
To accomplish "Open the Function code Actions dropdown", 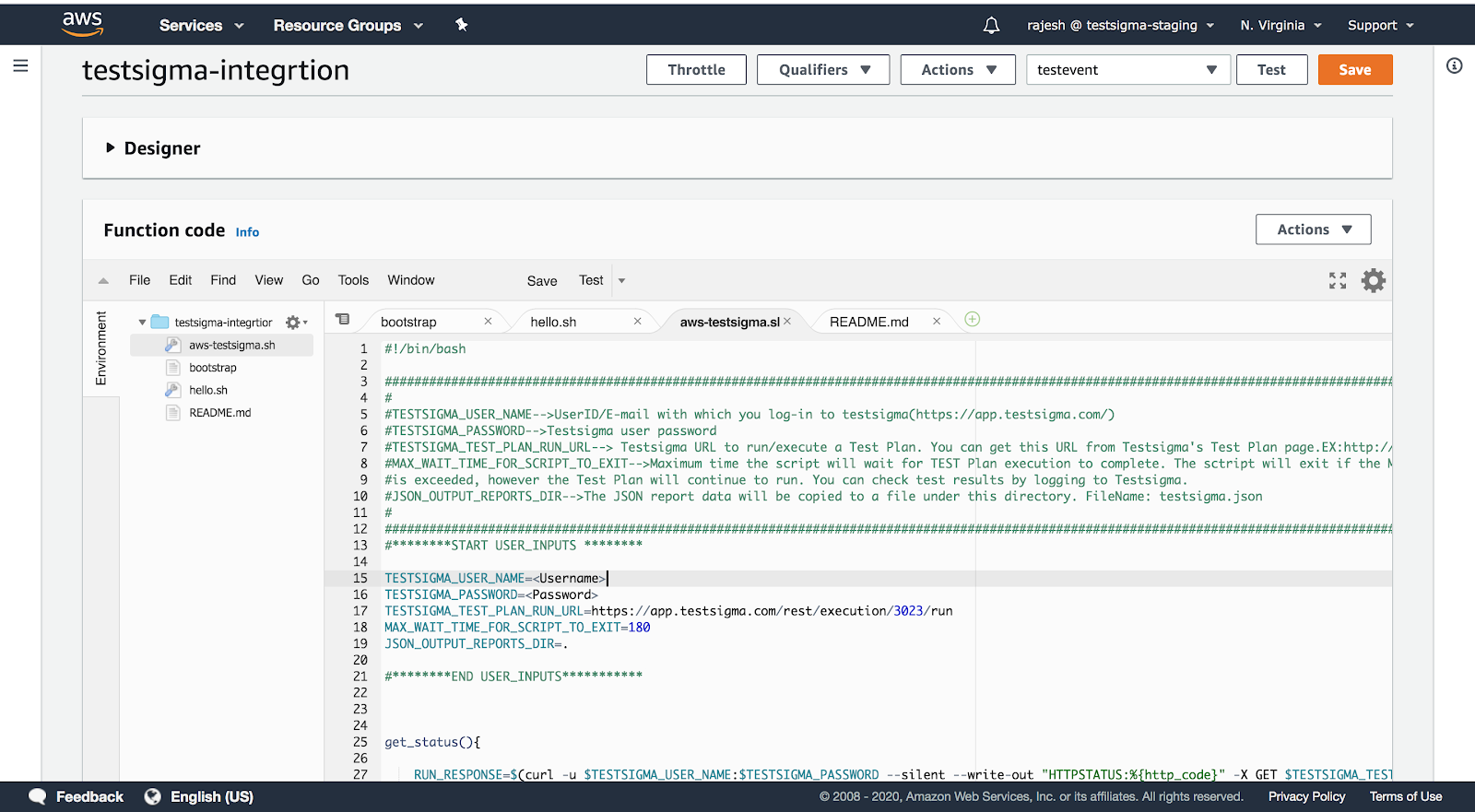I will (x=1313, y=229).
